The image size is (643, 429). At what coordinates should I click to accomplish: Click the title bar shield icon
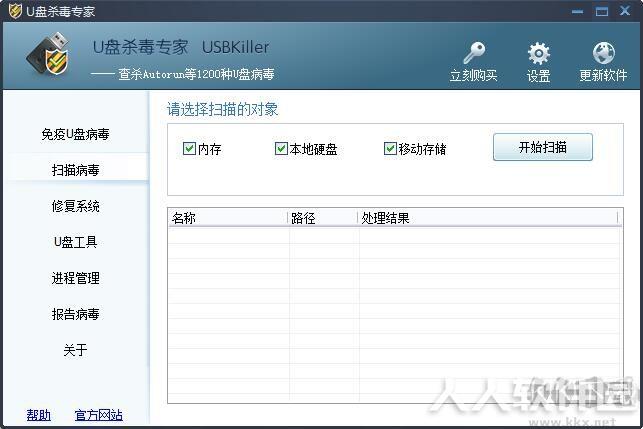click(x=15, y=11)
